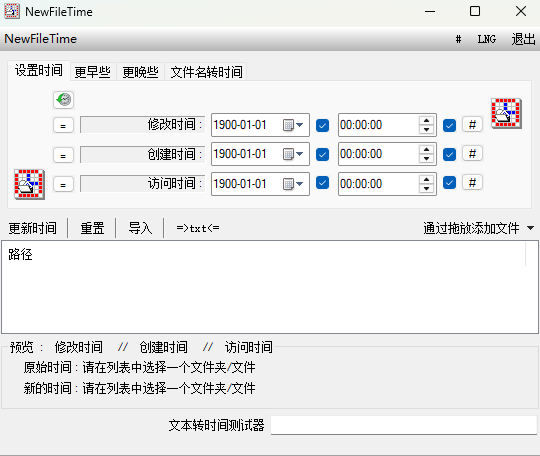This screenshot has width=540, height=456.
Task: Increase 创建时间 time with up spinner
Action: click(427, 149)
